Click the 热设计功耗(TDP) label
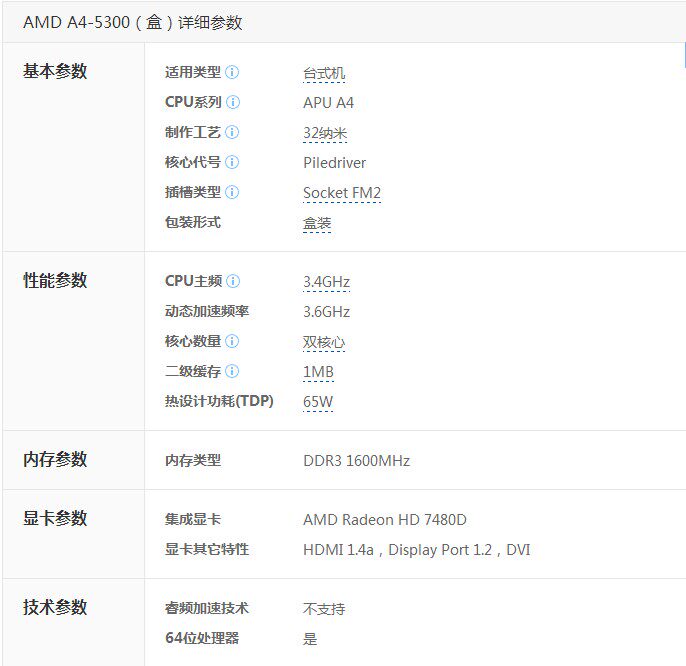The image size is (686, 666). (219, 401)
